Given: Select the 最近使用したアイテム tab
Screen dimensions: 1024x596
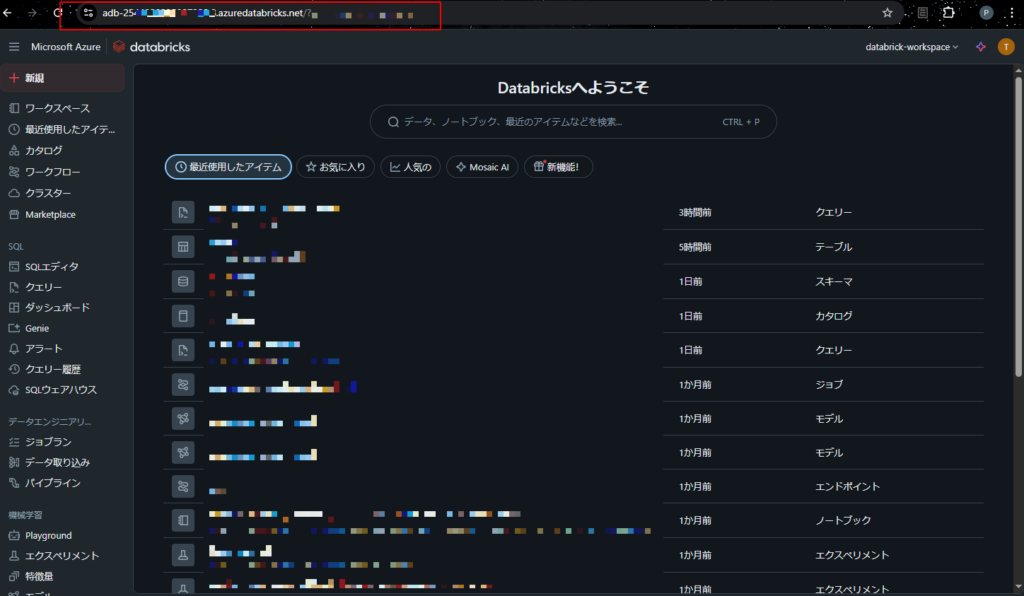Looking at the screenshot, I should (228, 167).
